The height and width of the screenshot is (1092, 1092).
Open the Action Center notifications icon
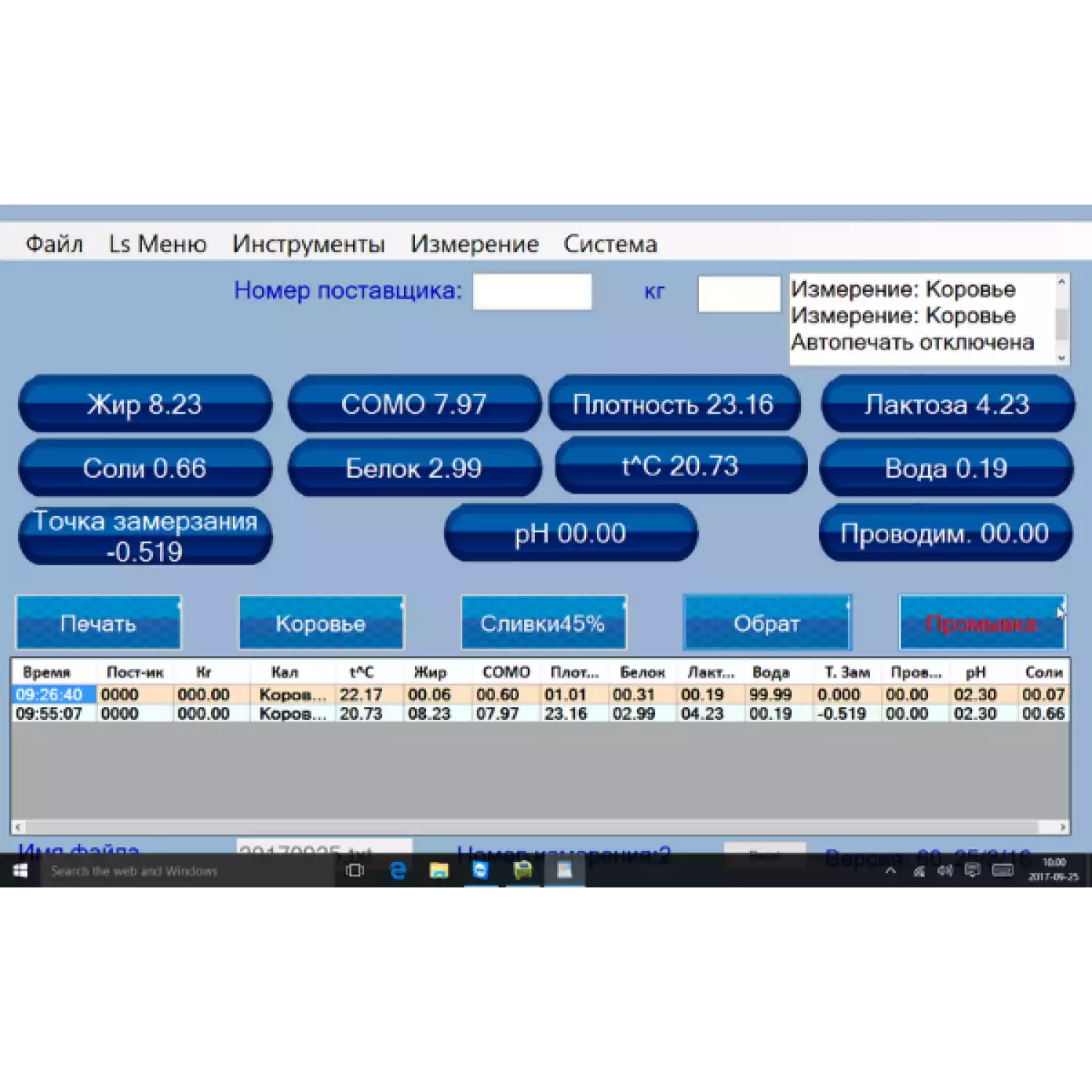point(972,871)
